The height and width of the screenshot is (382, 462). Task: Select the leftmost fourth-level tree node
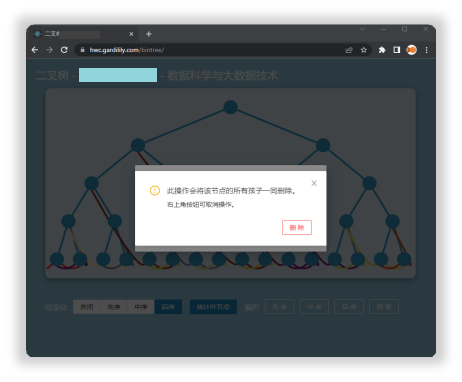[68, 221]
